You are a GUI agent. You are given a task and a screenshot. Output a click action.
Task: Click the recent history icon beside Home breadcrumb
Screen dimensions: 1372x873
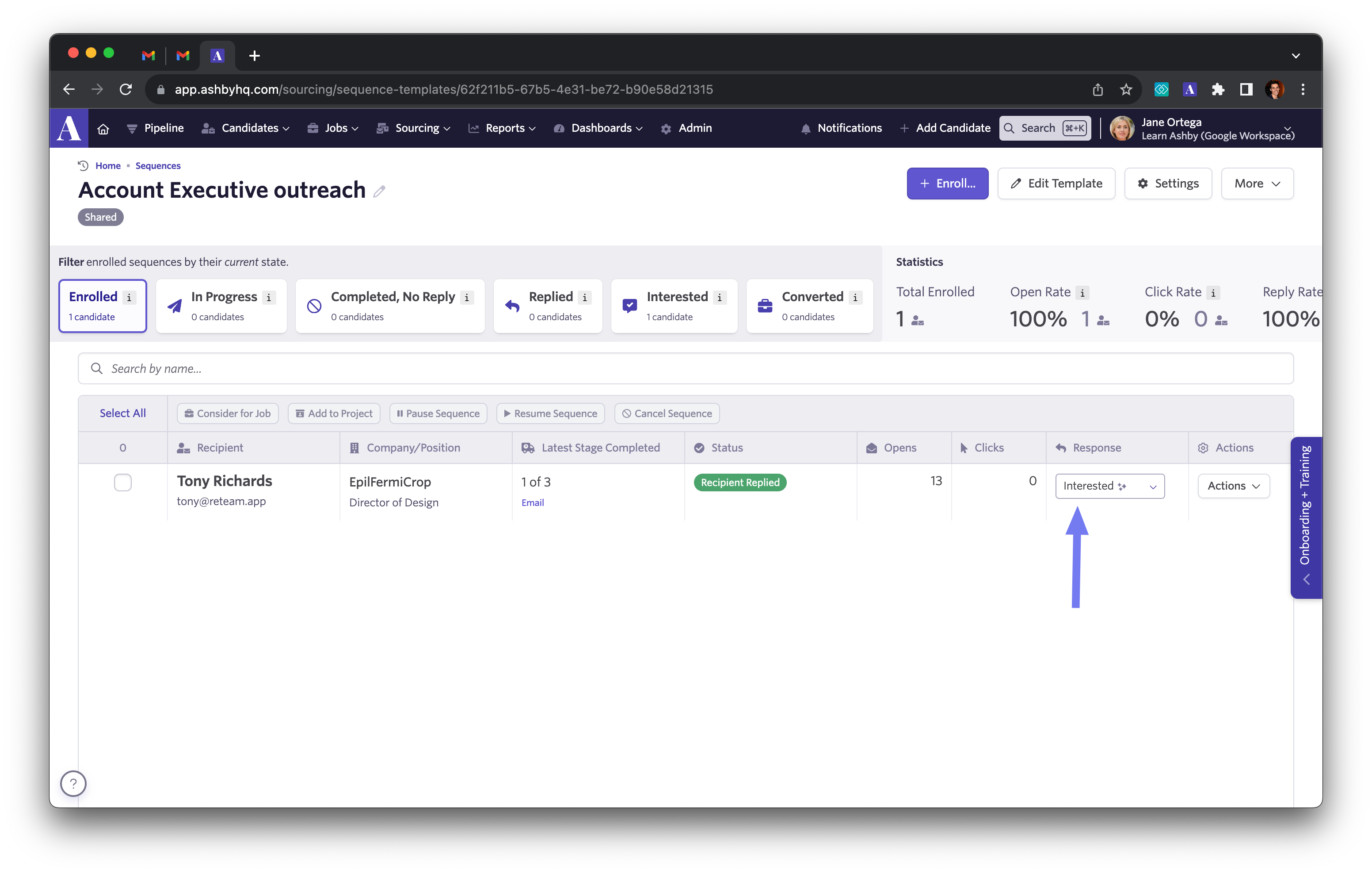click(x=83, y=166)
